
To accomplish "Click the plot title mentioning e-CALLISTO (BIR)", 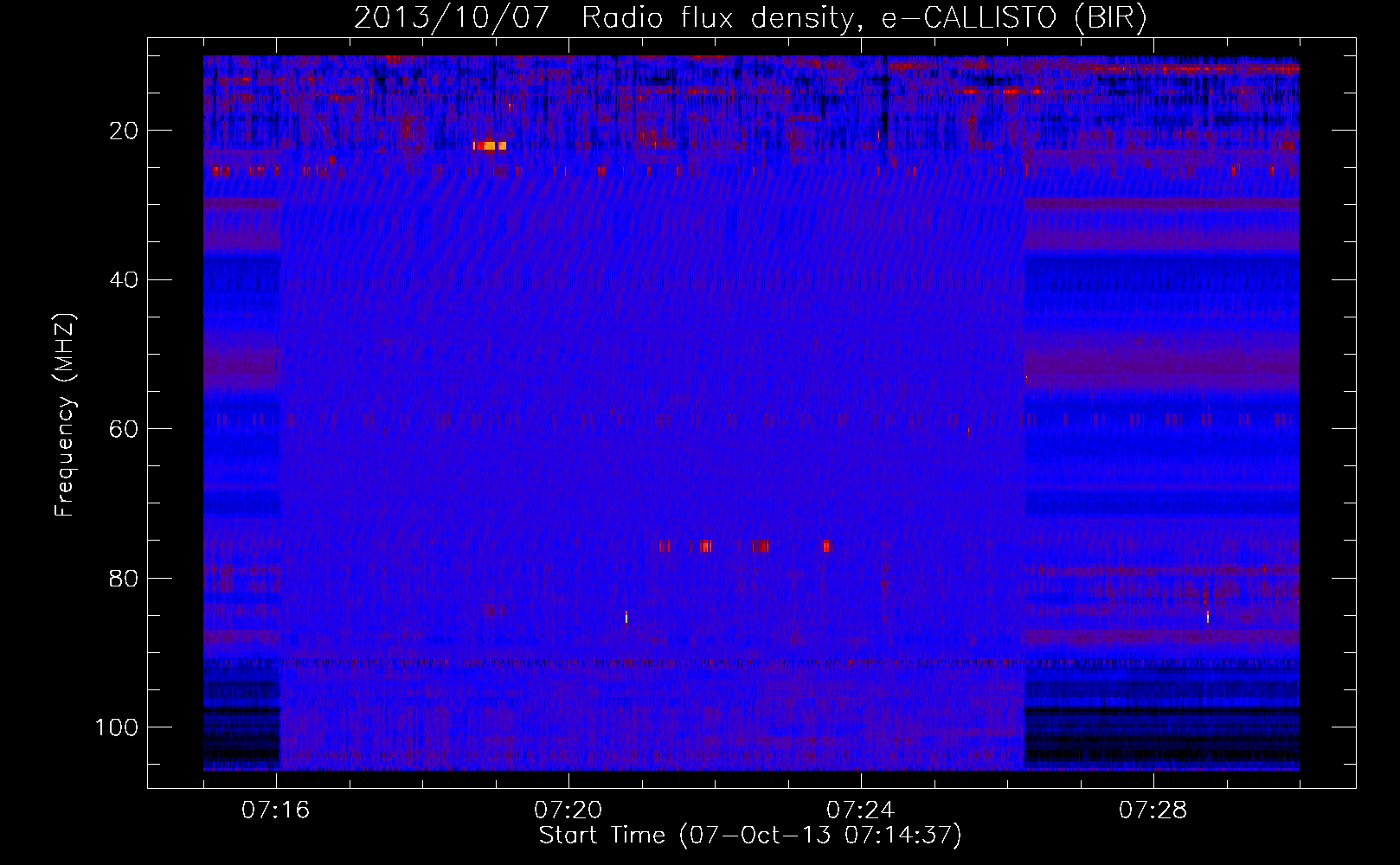I will pyautogui.click(x=750, y=18).
